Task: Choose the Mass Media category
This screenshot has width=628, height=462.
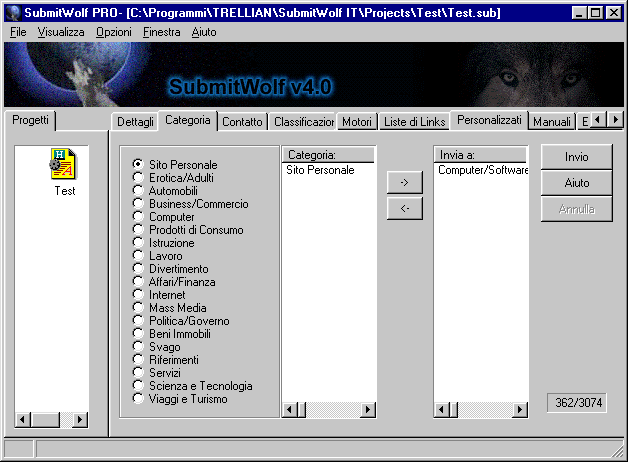Action: 138,307
